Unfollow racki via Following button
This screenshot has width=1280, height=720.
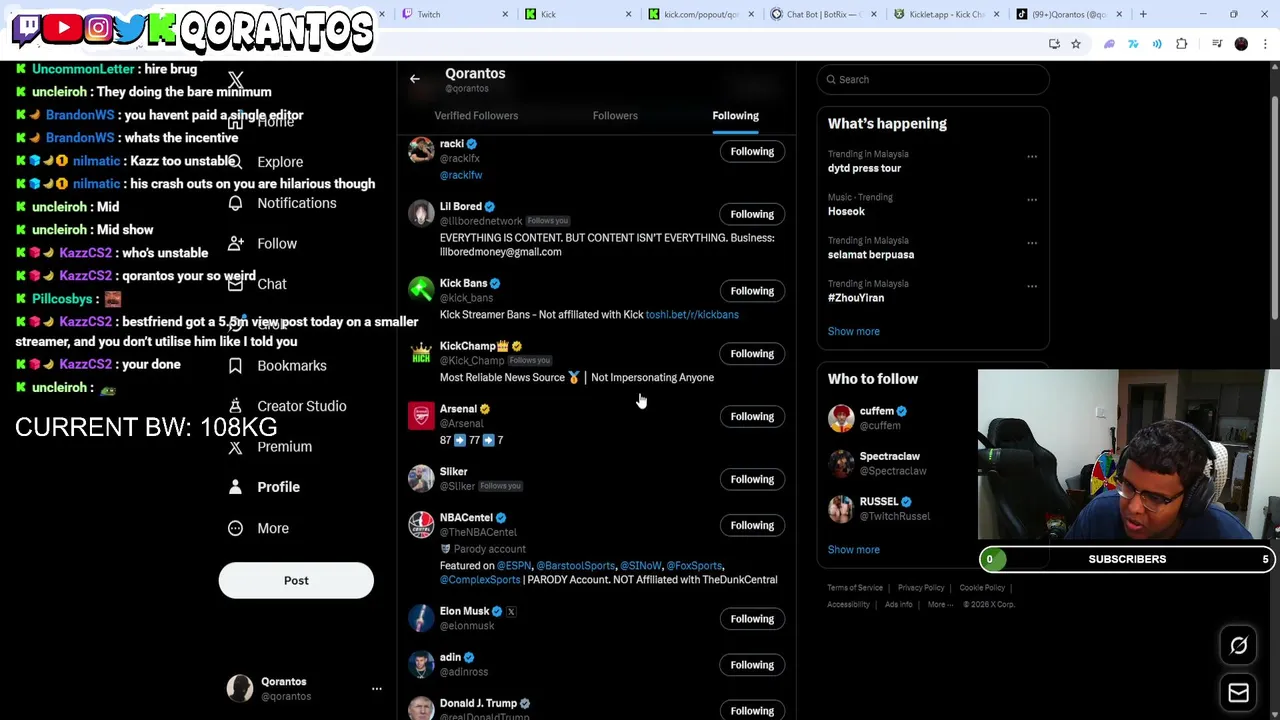(752, 152)
